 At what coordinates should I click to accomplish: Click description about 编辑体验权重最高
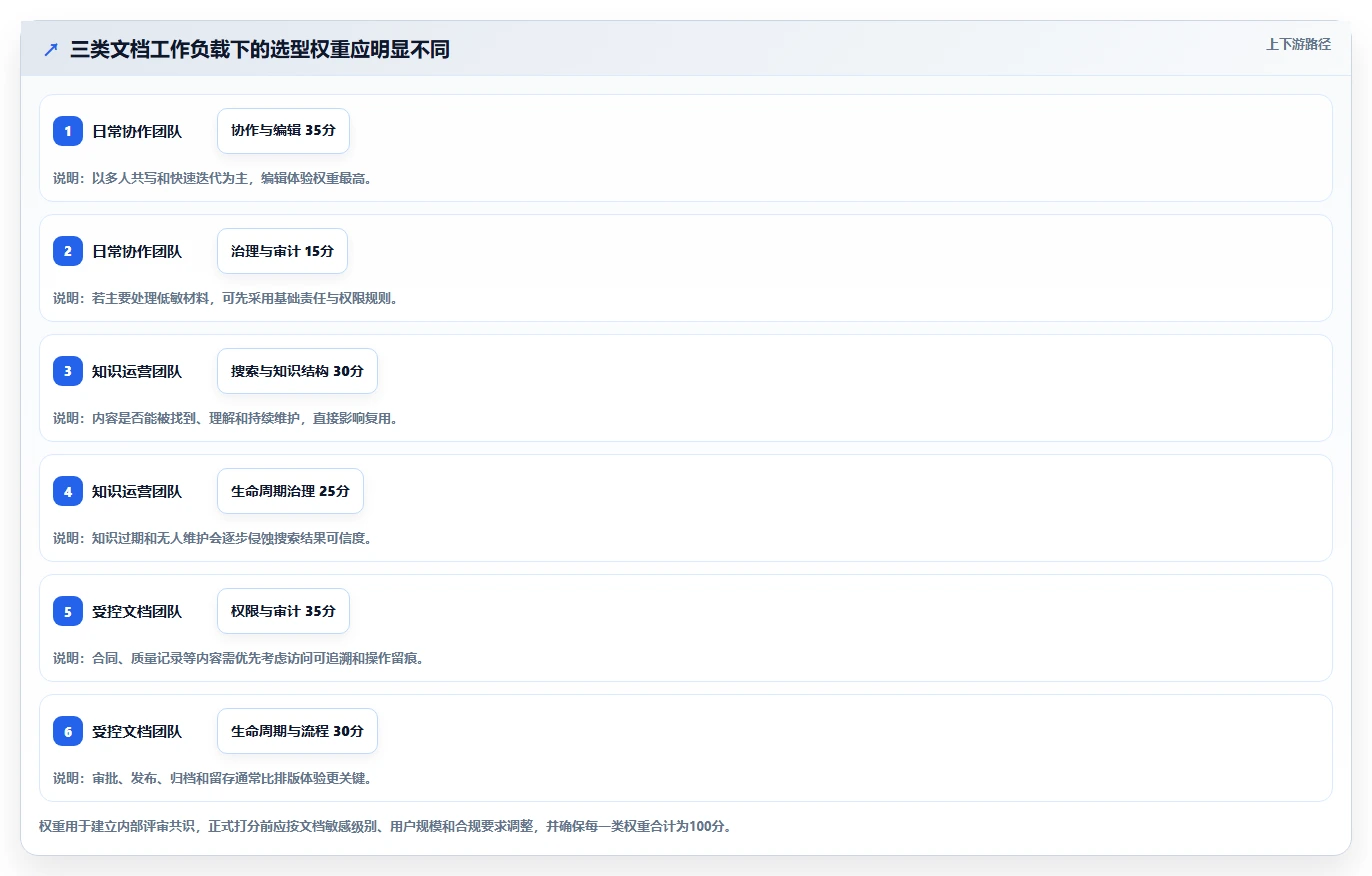212,178
